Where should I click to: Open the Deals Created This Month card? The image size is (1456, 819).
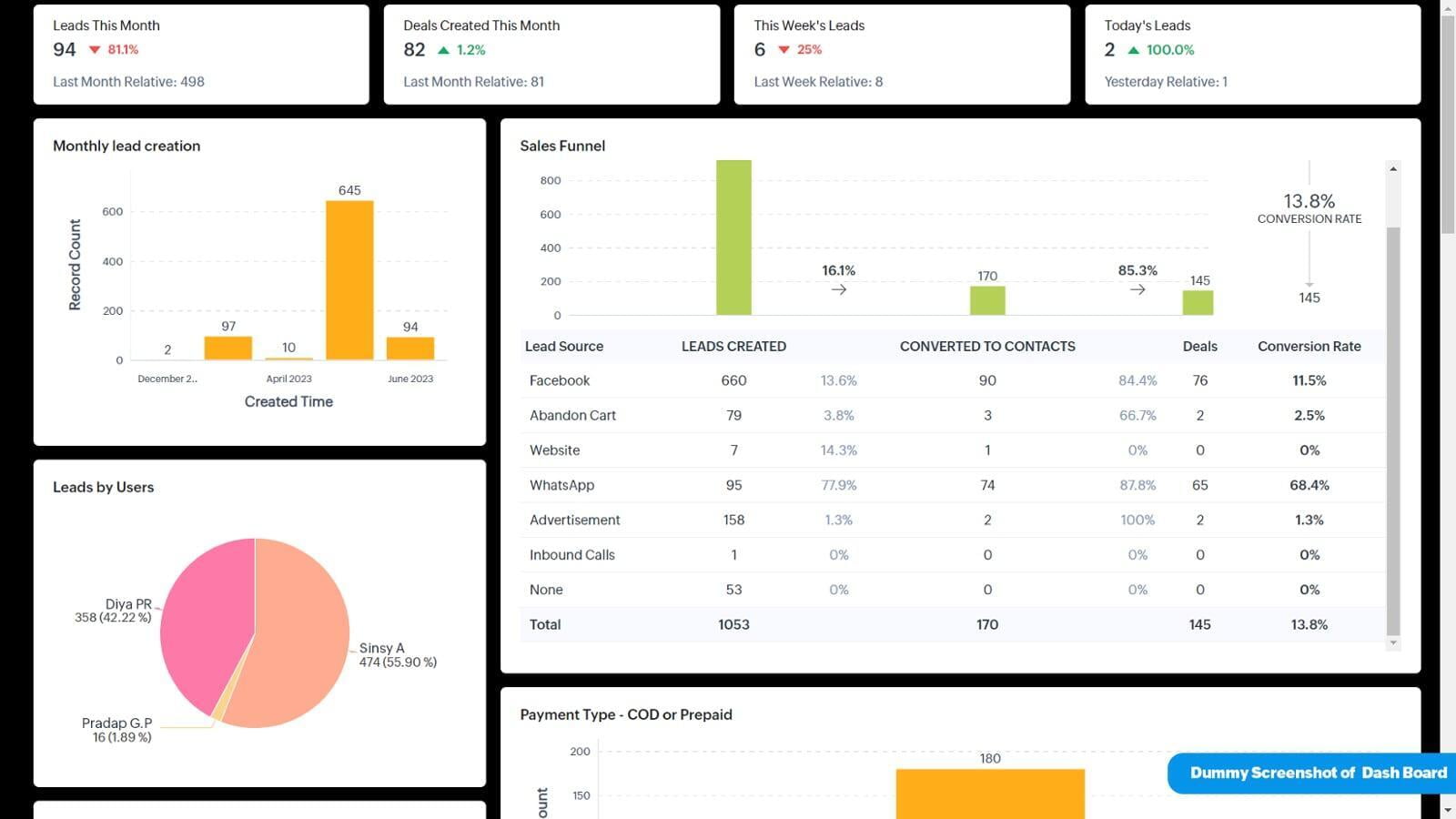551,55
